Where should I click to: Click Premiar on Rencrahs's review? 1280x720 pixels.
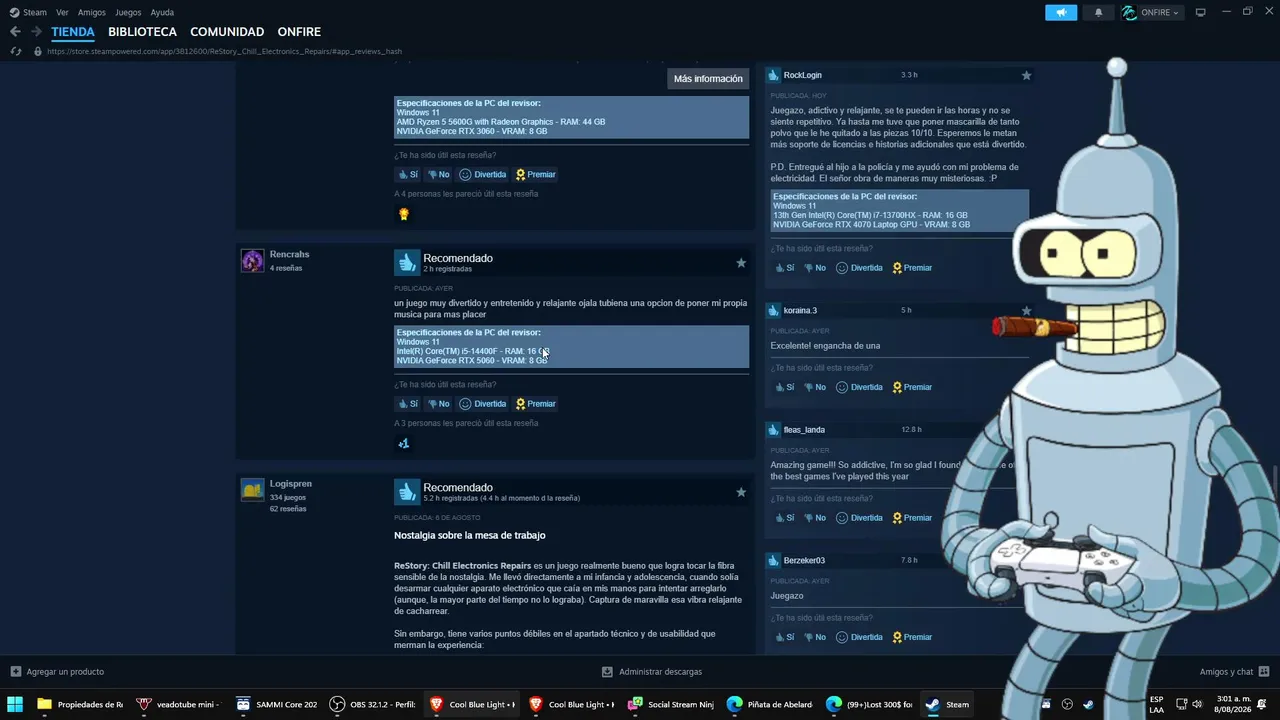tap(536, 404)
